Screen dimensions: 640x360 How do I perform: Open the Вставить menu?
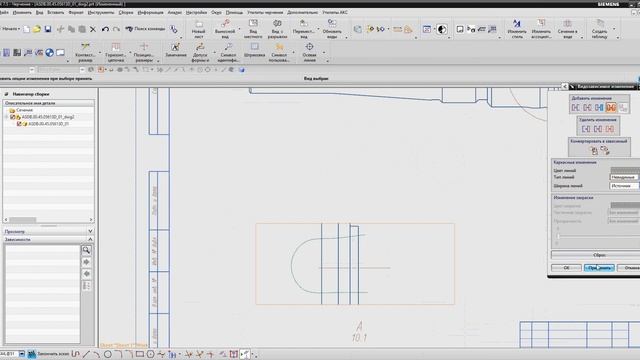pos(56,13)
